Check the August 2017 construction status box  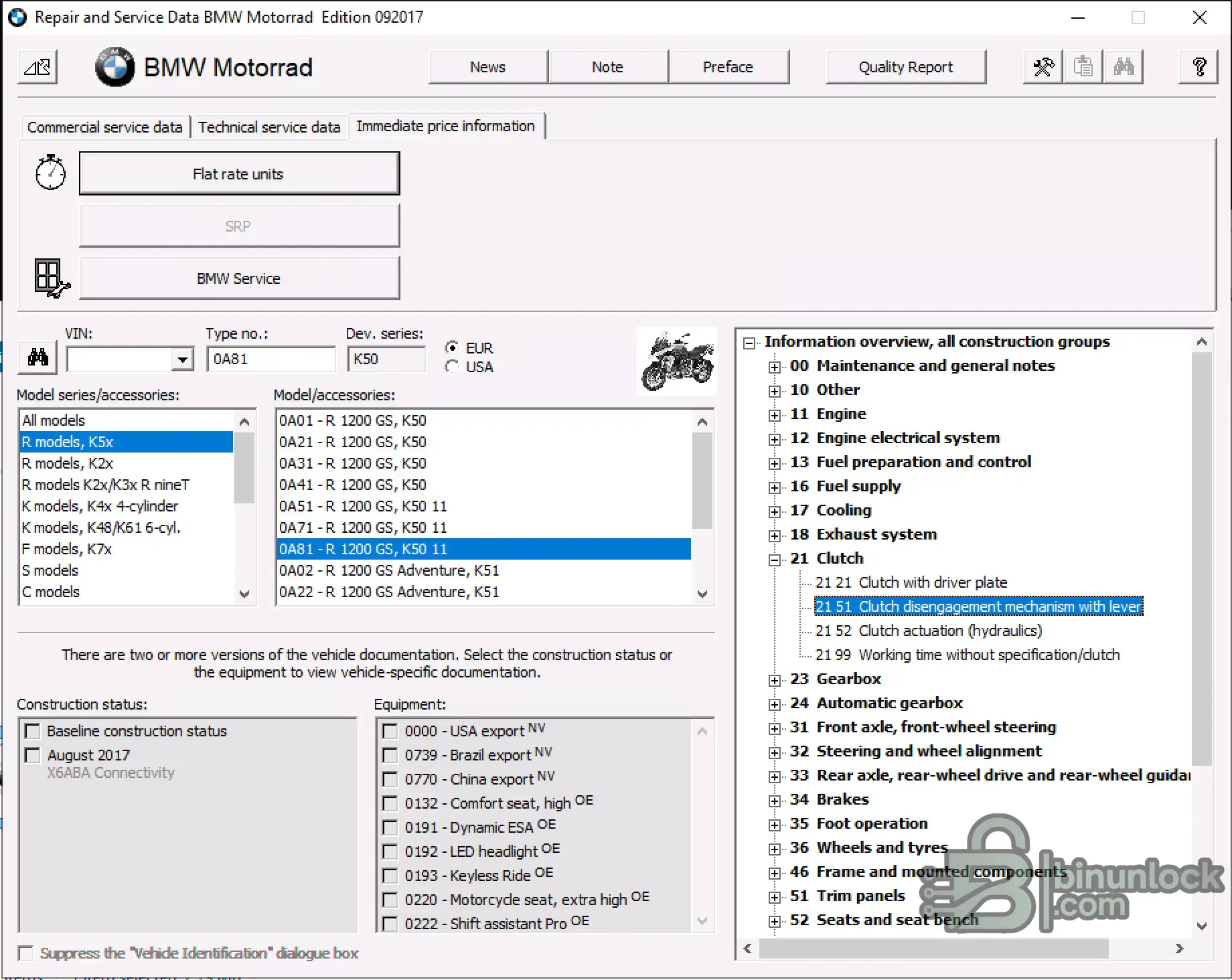[32, 755]
